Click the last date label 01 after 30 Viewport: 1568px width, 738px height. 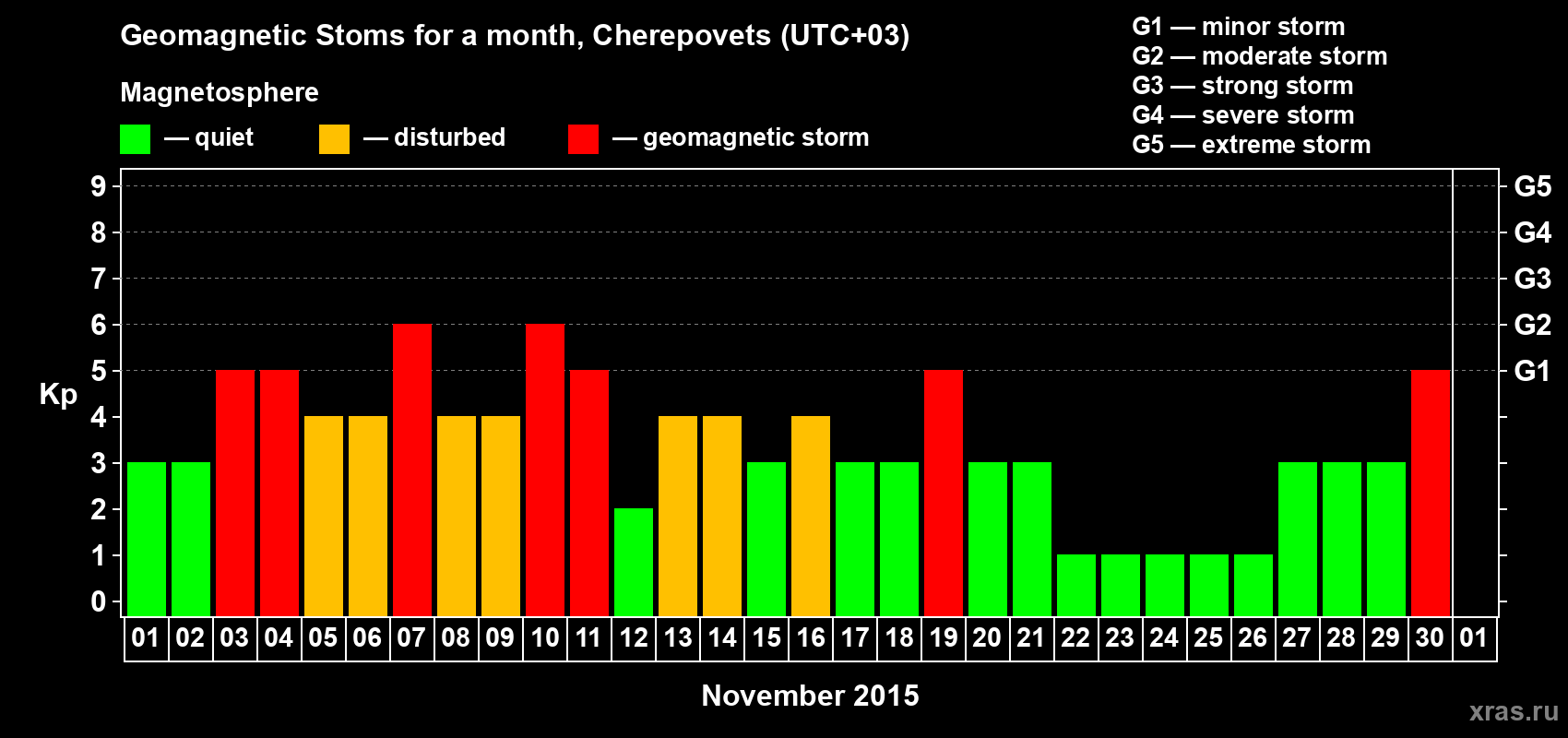(x=1474, y=638)
